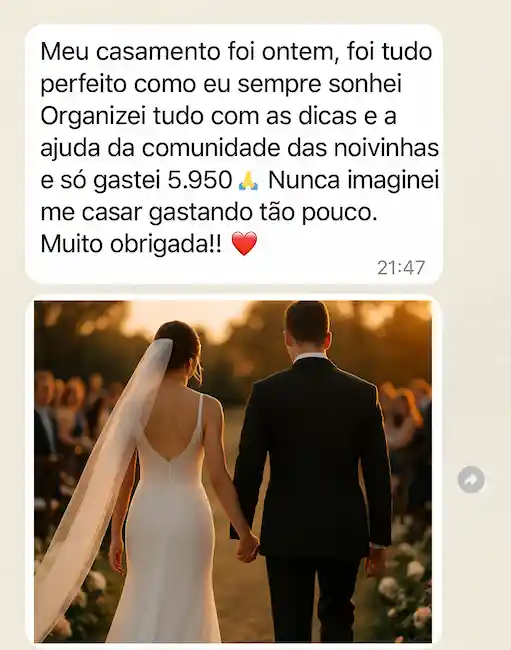Tap the text "Muito obrigada!!"
Screen dimensions: 511x650
(x=131, y=244)
